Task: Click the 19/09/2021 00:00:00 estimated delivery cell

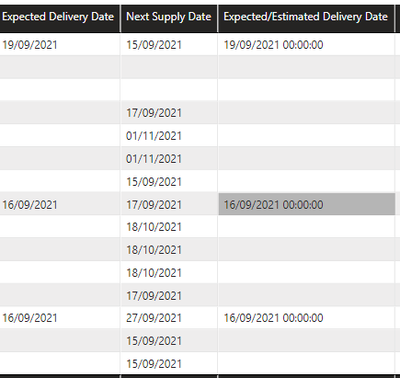Action: point(273,45)
